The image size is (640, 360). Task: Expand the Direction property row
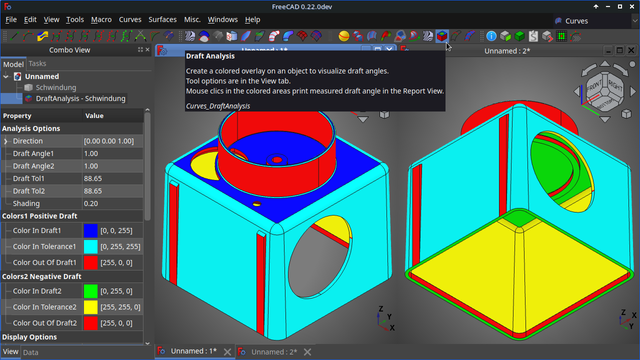tap(6, 141)
